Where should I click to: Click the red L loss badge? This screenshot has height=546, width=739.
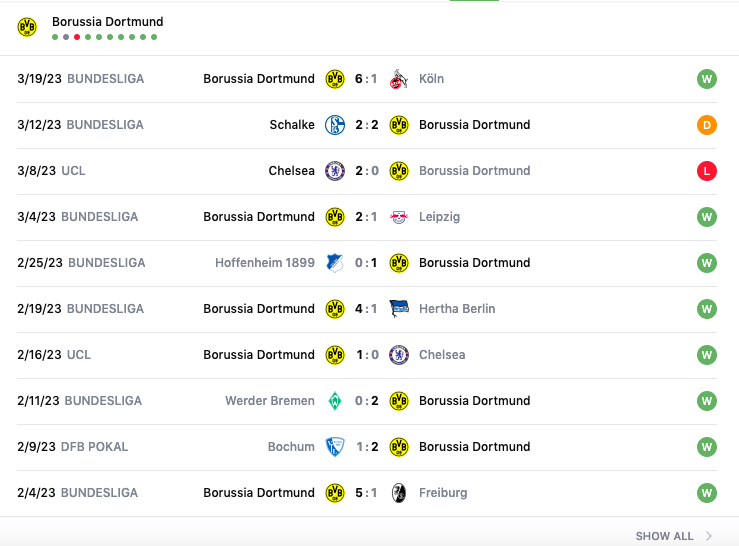(707, 171)
